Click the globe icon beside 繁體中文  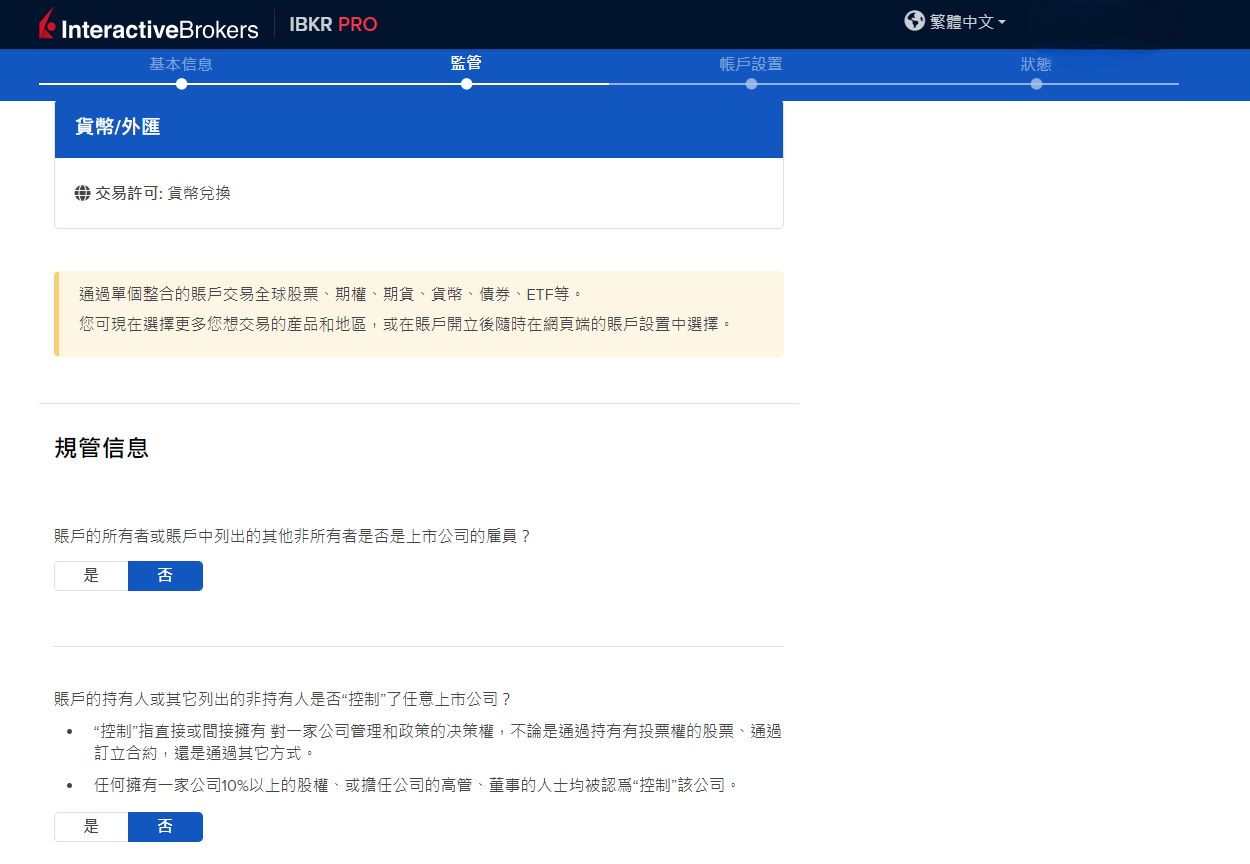(914, 21)
